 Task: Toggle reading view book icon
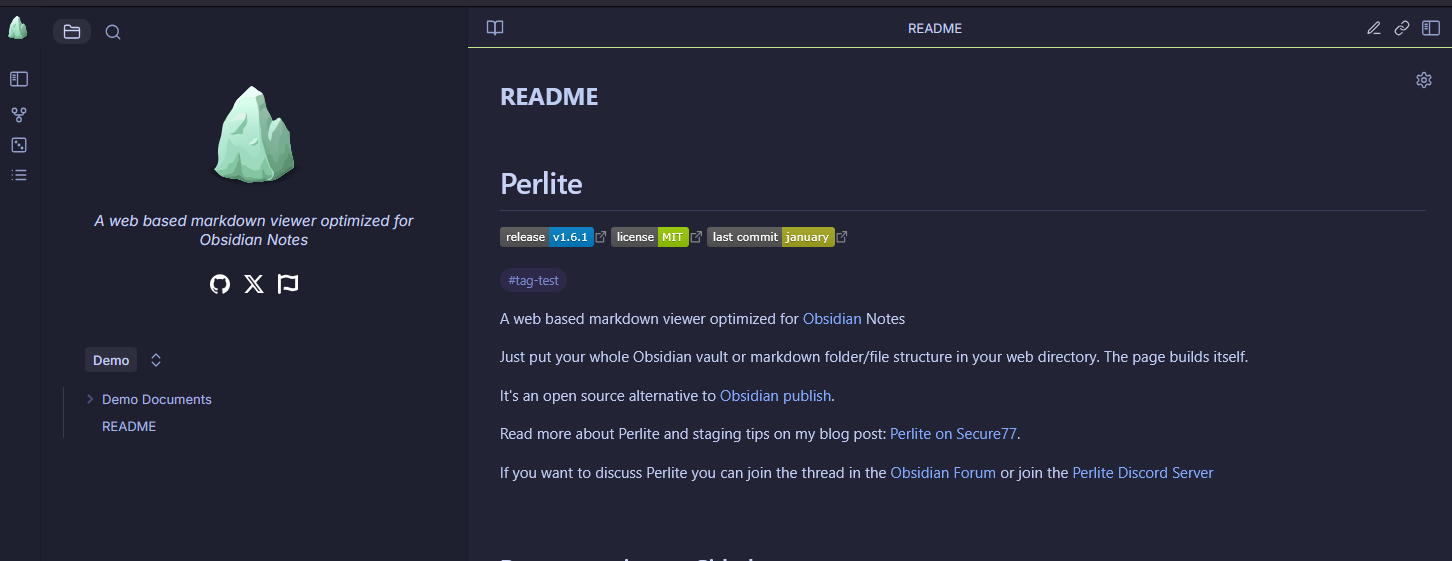point(495,28)
